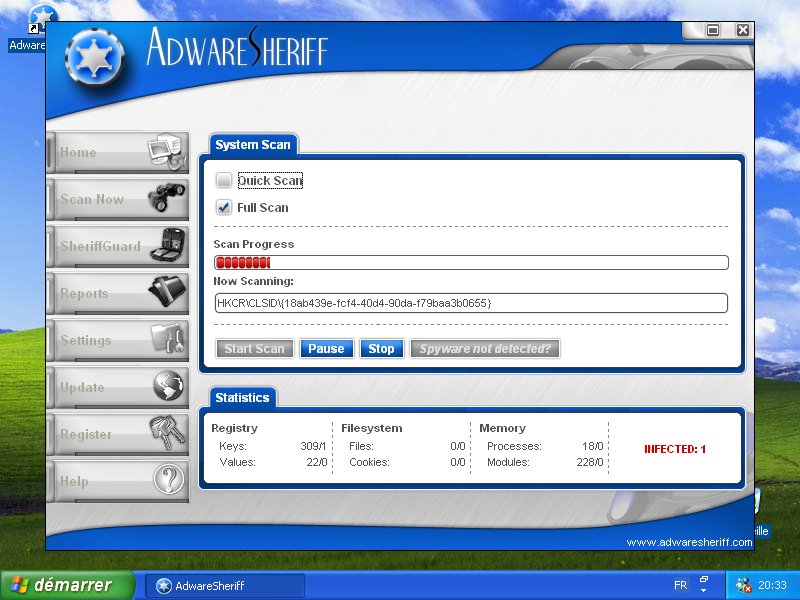Click the Processes count 18/0
The height and width of the screenshot is (600, 800).
(593, 446)
